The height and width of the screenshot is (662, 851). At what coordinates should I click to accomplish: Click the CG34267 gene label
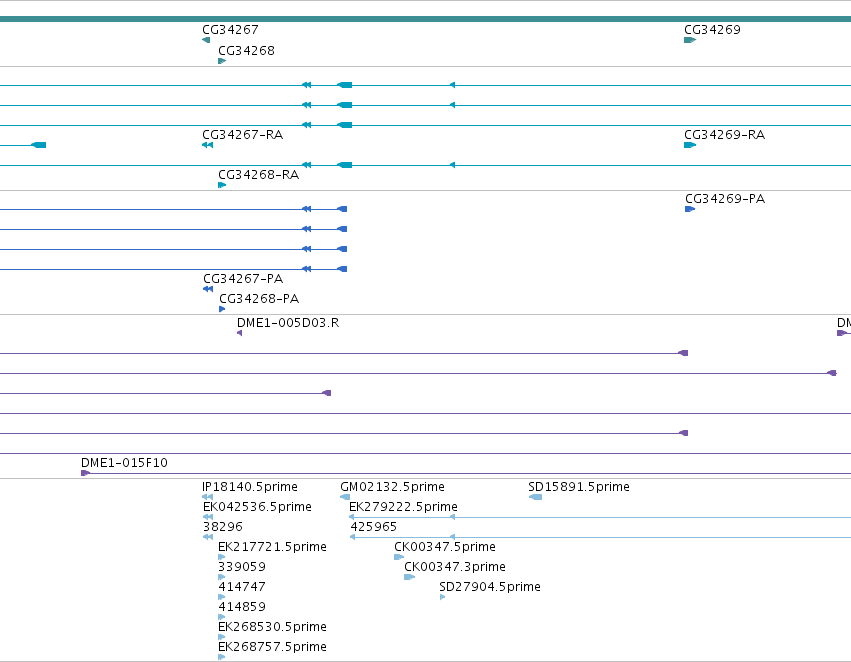(x=230, y=30)
